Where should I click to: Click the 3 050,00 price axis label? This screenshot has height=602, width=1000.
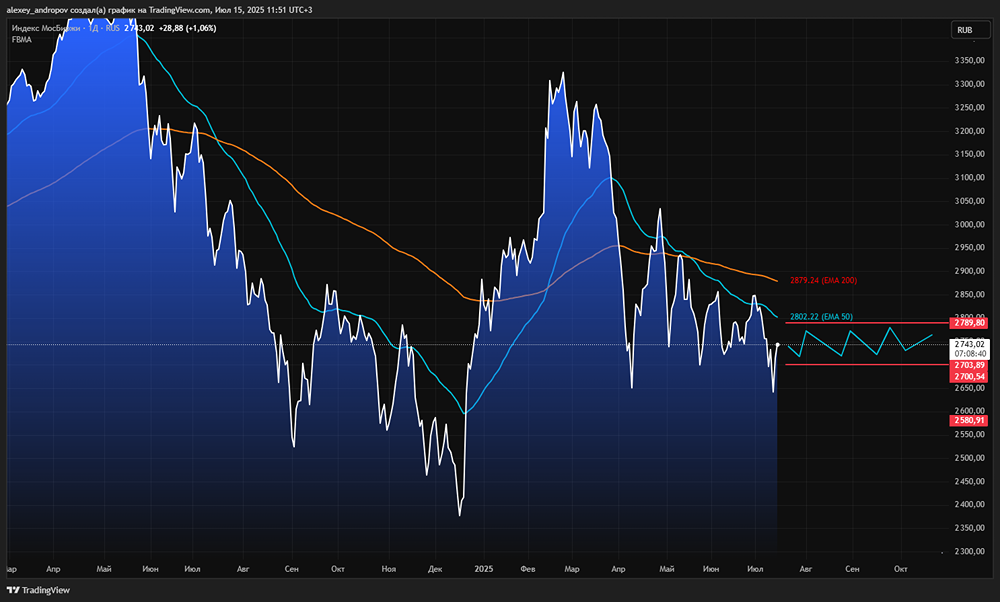pyautogui.click(x=969, y=201)
